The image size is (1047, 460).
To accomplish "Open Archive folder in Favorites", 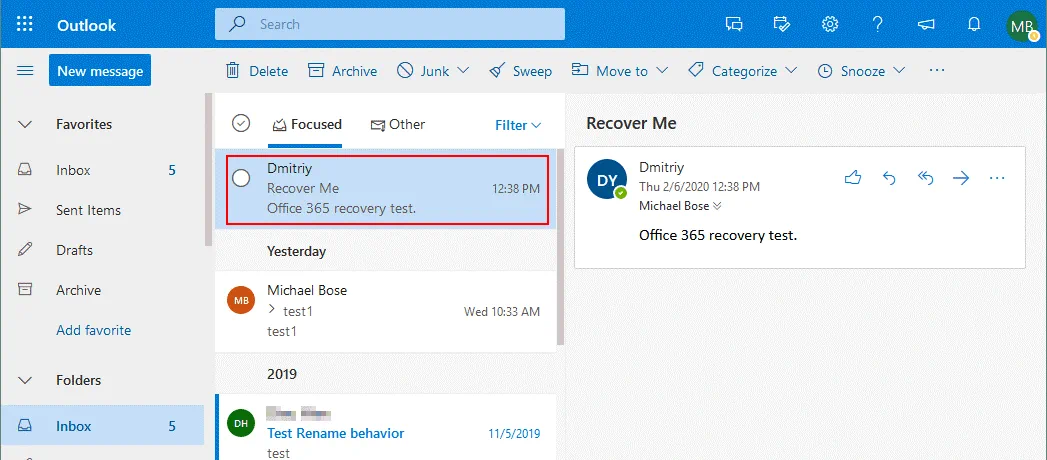I will (101, 290).
